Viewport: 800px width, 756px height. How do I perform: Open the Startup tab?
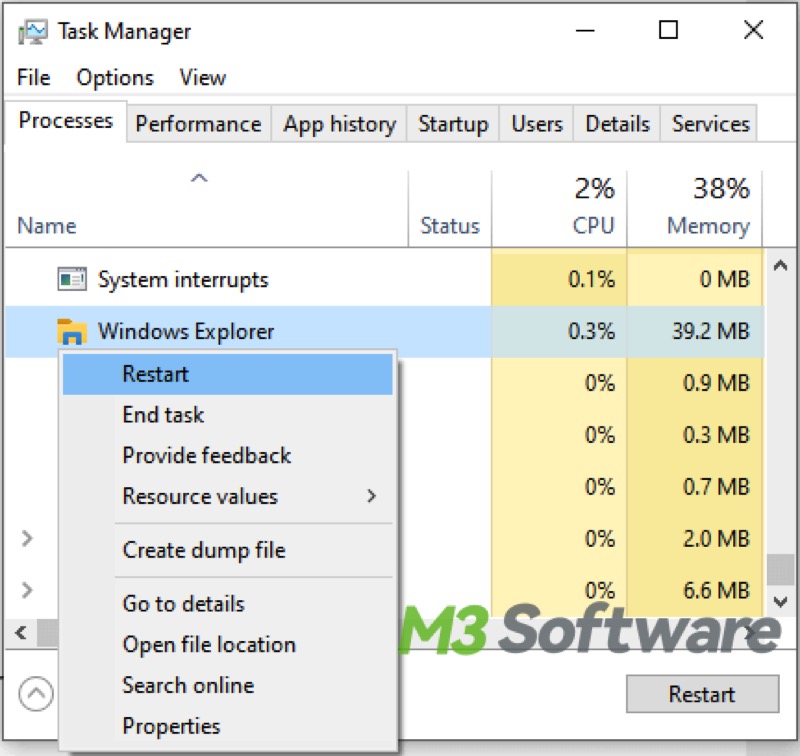tap(453, 124)
